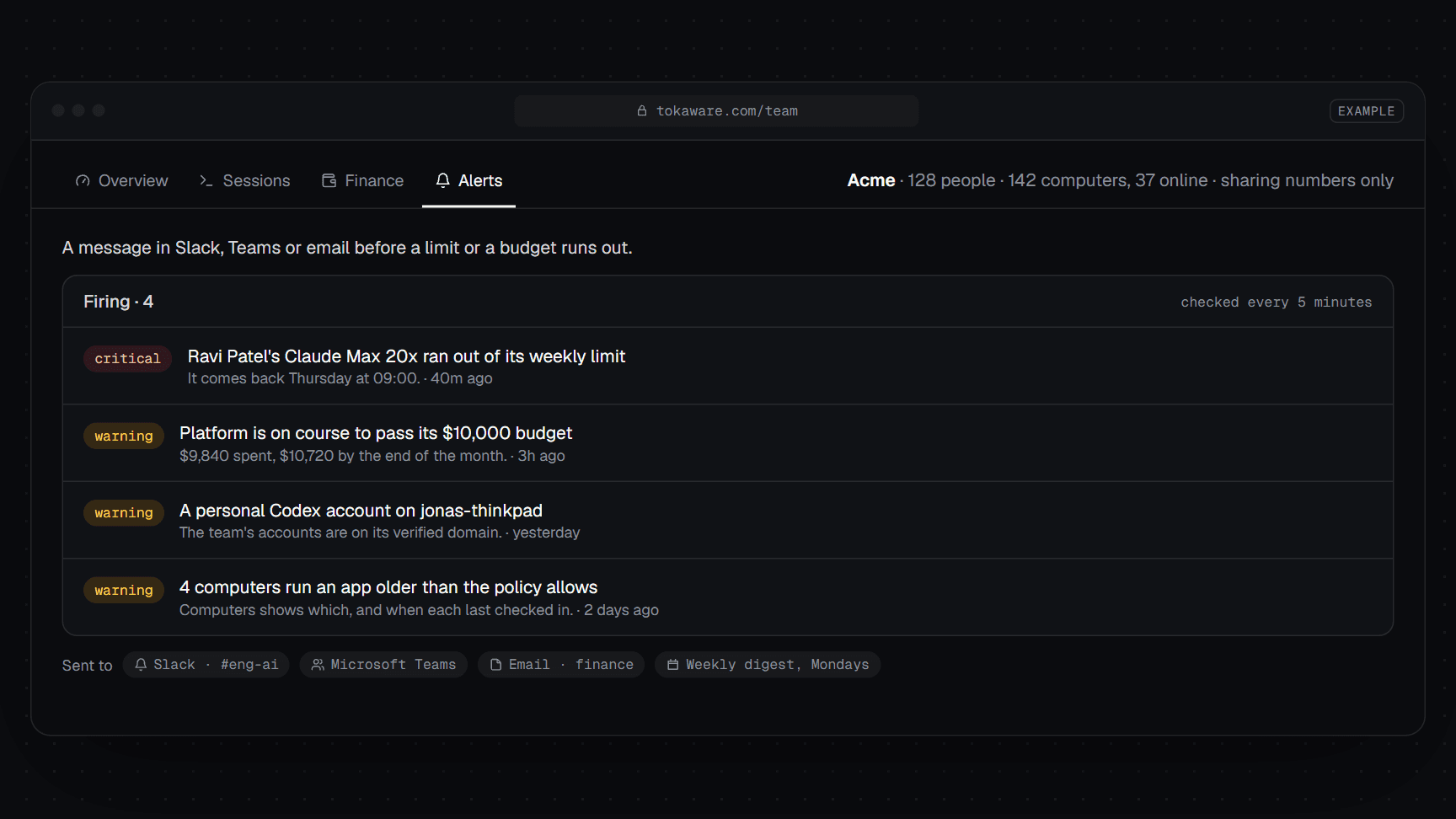Click 'checked every 5 minutes' label
Image resolution: width=1456 pixels, height=819 pixels.
1276,302
